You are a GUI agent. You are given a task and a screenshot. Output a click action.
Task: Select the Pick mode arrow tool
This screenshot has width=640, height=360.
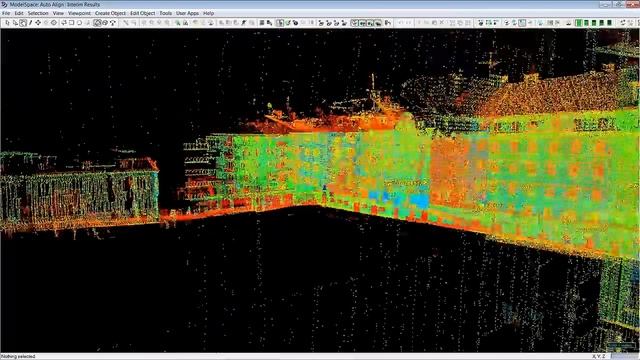coord(7,23)
